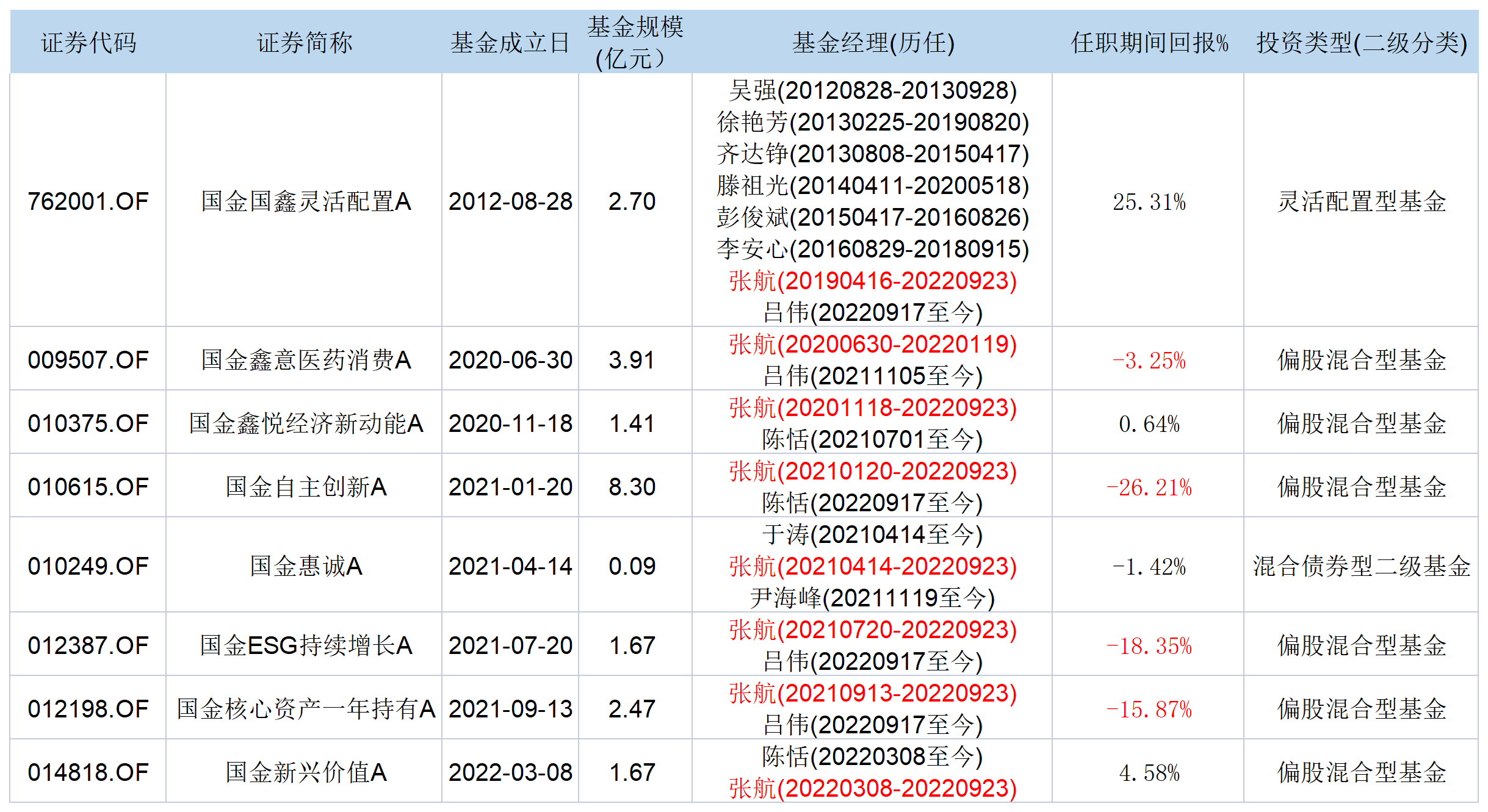Click the 灵活配置型基金 type cell
Image resolution: width=1488 pixels, height=812 pixels.
click(1361, 201)
